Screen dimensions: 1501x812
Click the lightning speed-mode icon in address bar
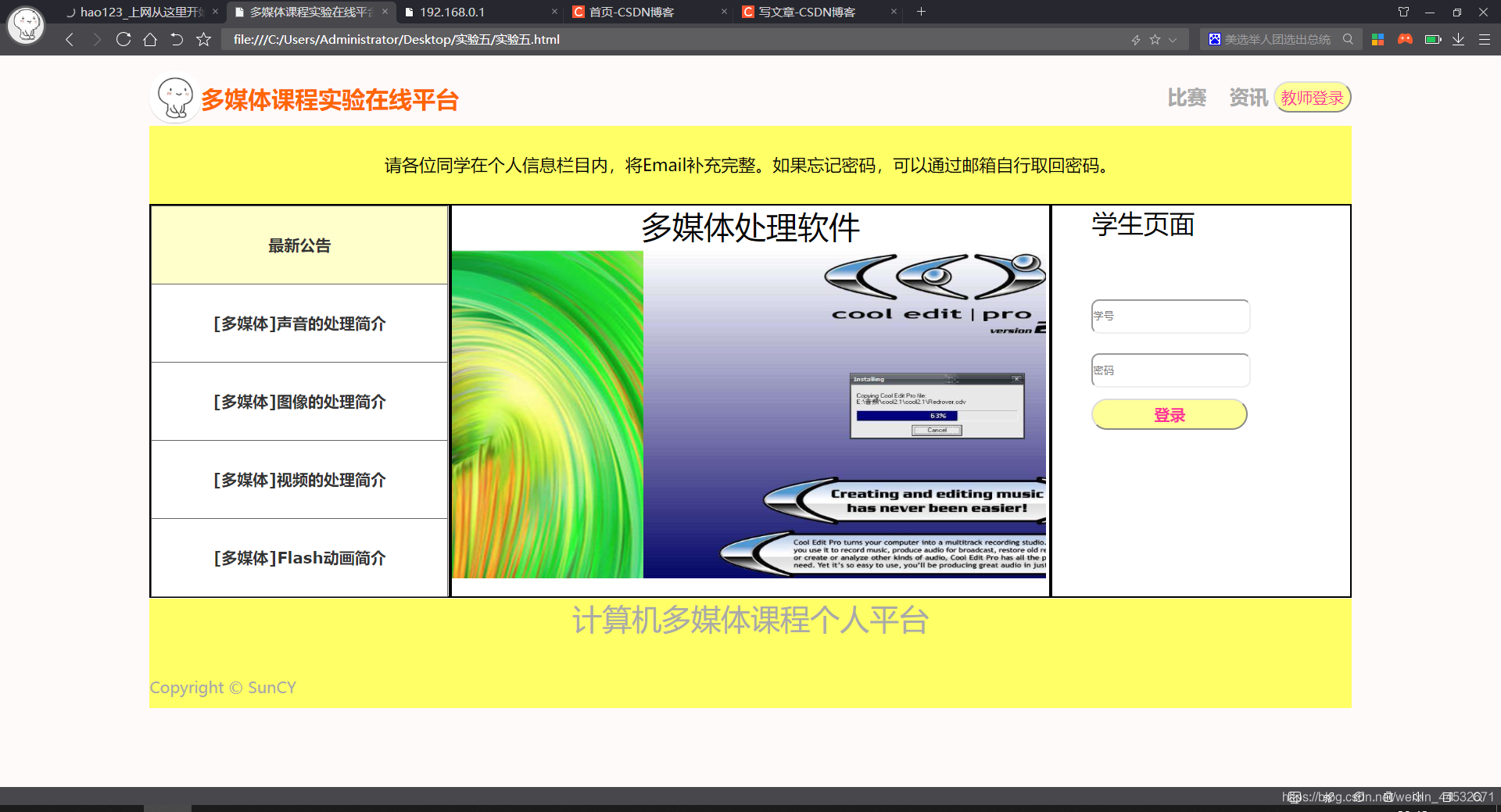(x=1136, y=40)
